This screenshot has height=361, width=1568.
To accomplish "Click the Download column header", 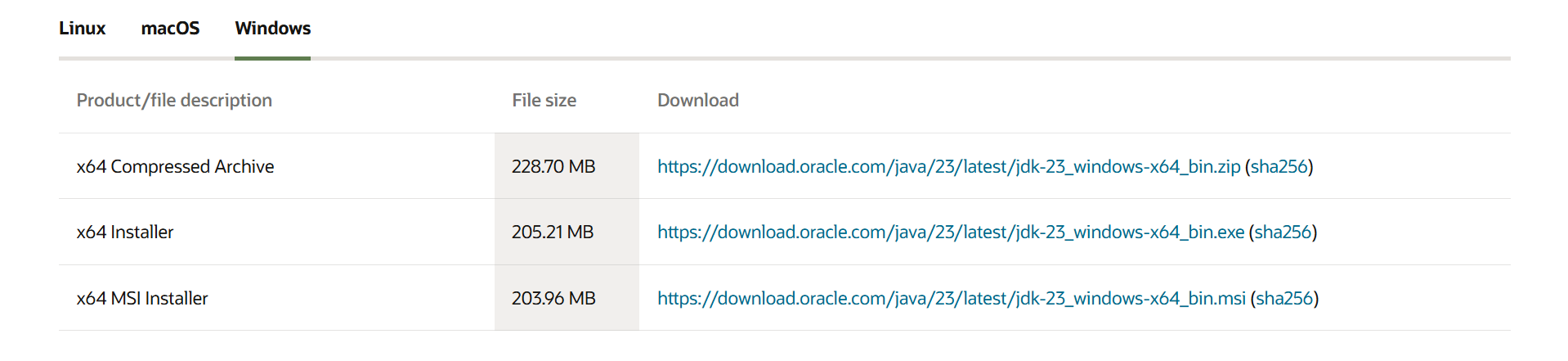I will pos(697,101).
